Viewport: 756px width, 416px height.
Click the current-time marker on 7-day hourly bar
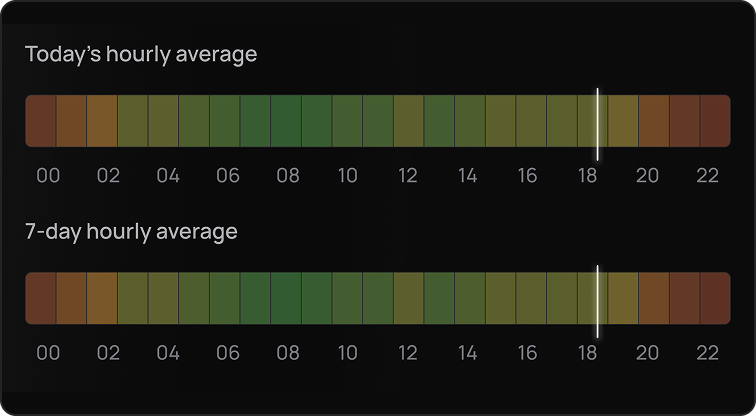click(597, 301)
